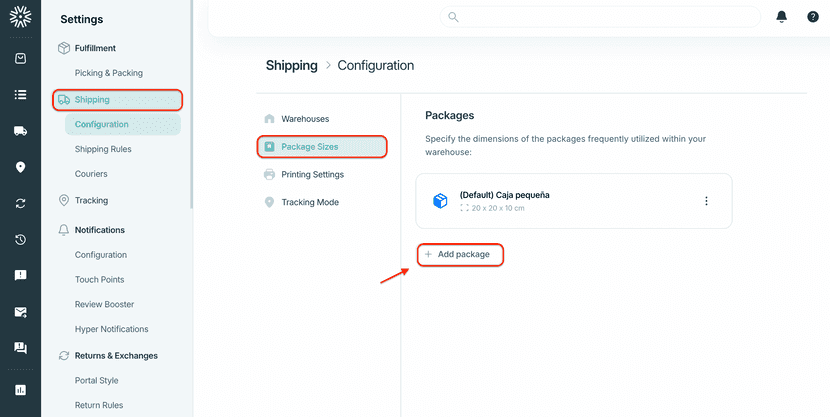Click the list icon in left rail
The width and height of the screenshot is (830, 417).
coord(20,95)
